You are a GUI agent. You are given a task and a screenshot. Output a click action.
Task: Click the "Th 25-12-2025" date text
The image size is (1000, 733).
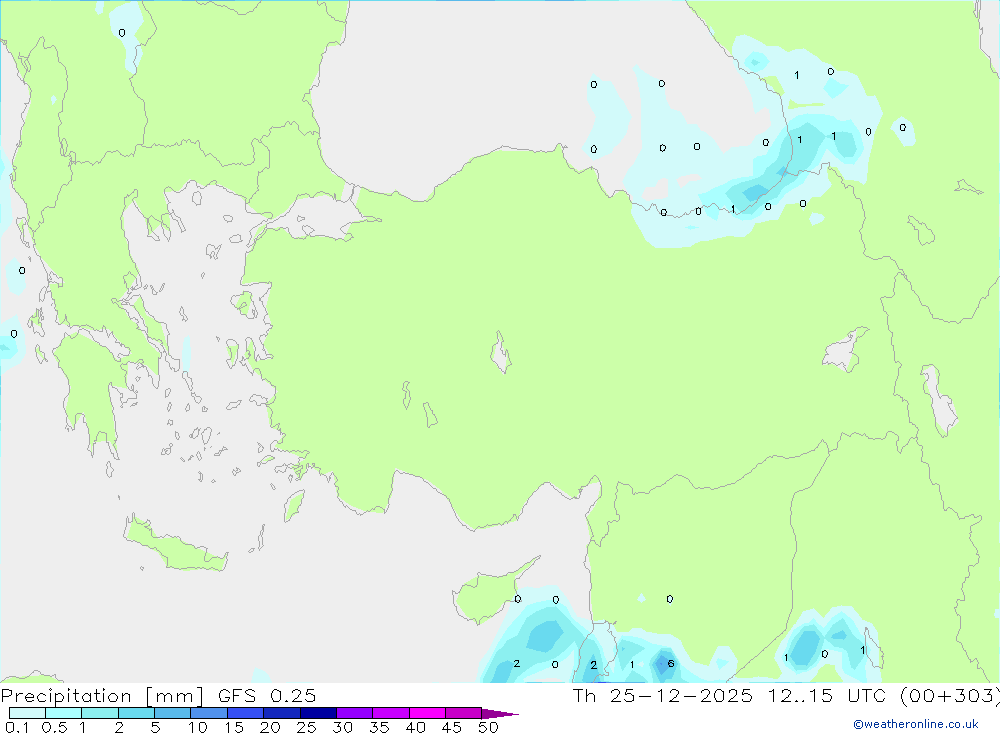click(663, 695)
